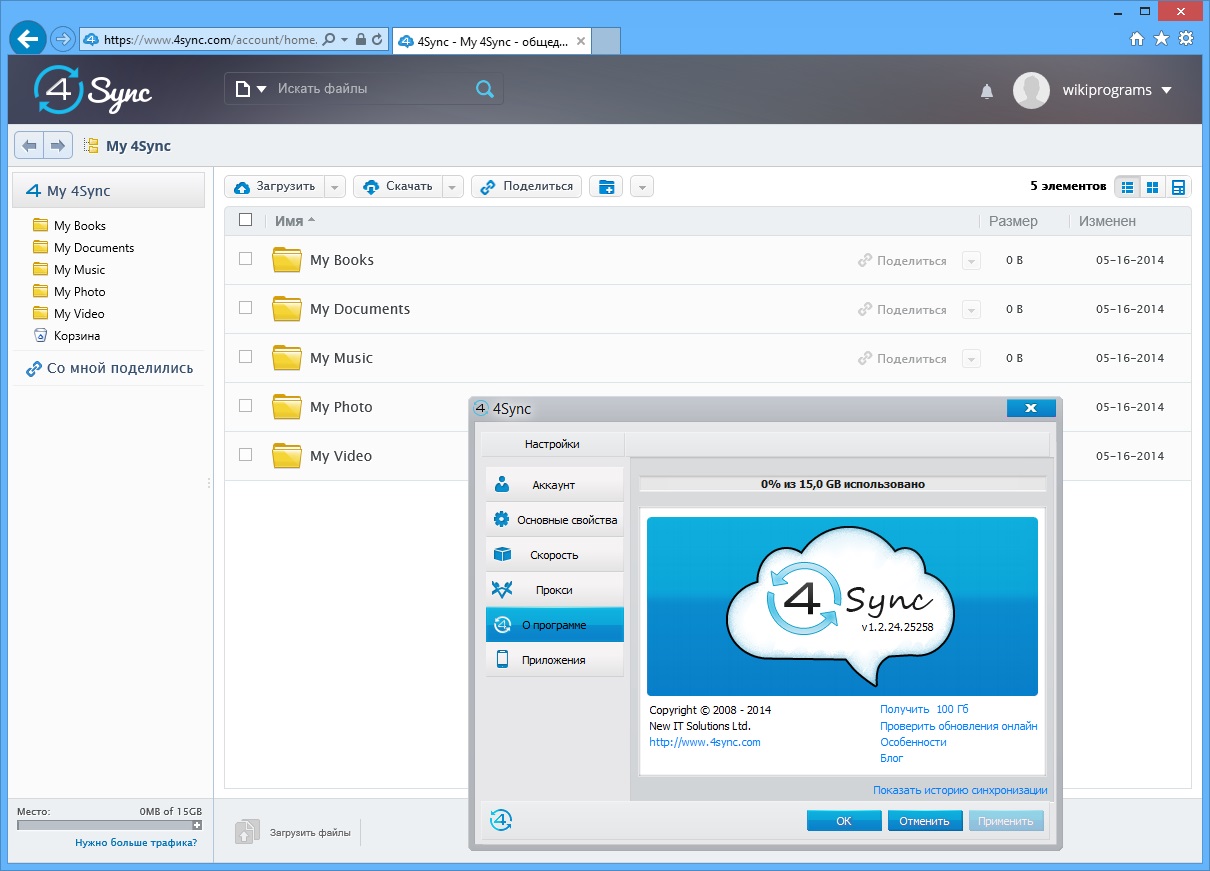Click Отменить in the 4Sync dialog
Image resolution: width=1210 pixels, height=871 pixels.
click(x=924, y=821)
